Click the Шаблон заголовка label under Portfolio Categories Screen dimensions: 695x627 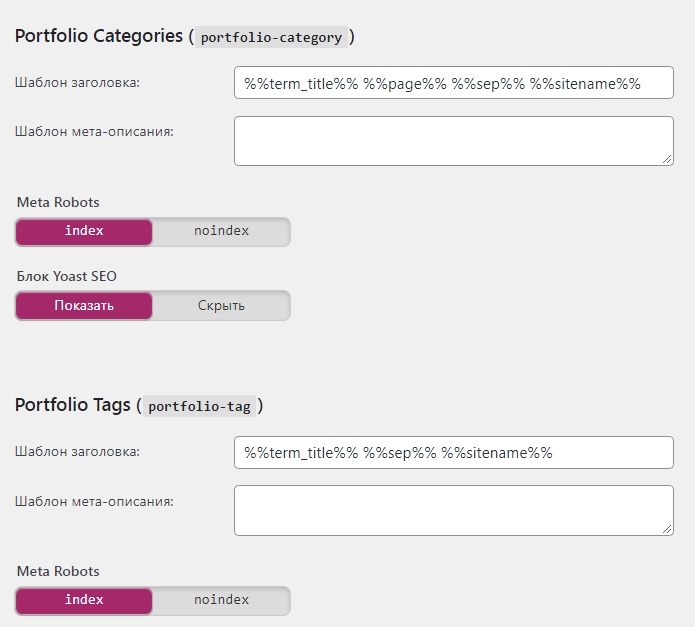pyautogui.click(x=77, y=83)
